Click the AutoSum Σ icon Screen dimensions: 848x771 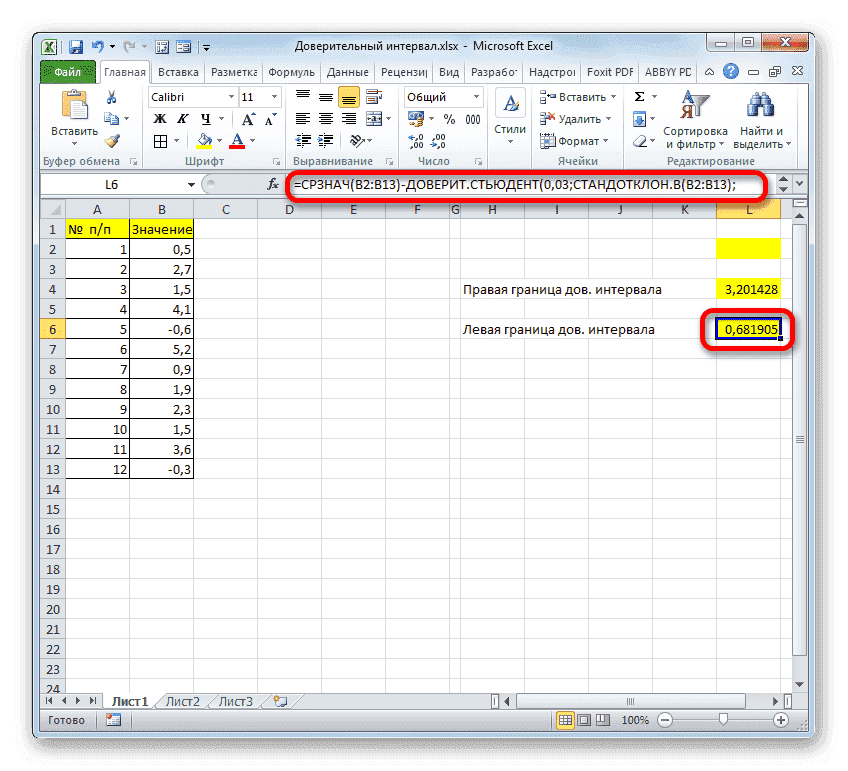(639, 96)
